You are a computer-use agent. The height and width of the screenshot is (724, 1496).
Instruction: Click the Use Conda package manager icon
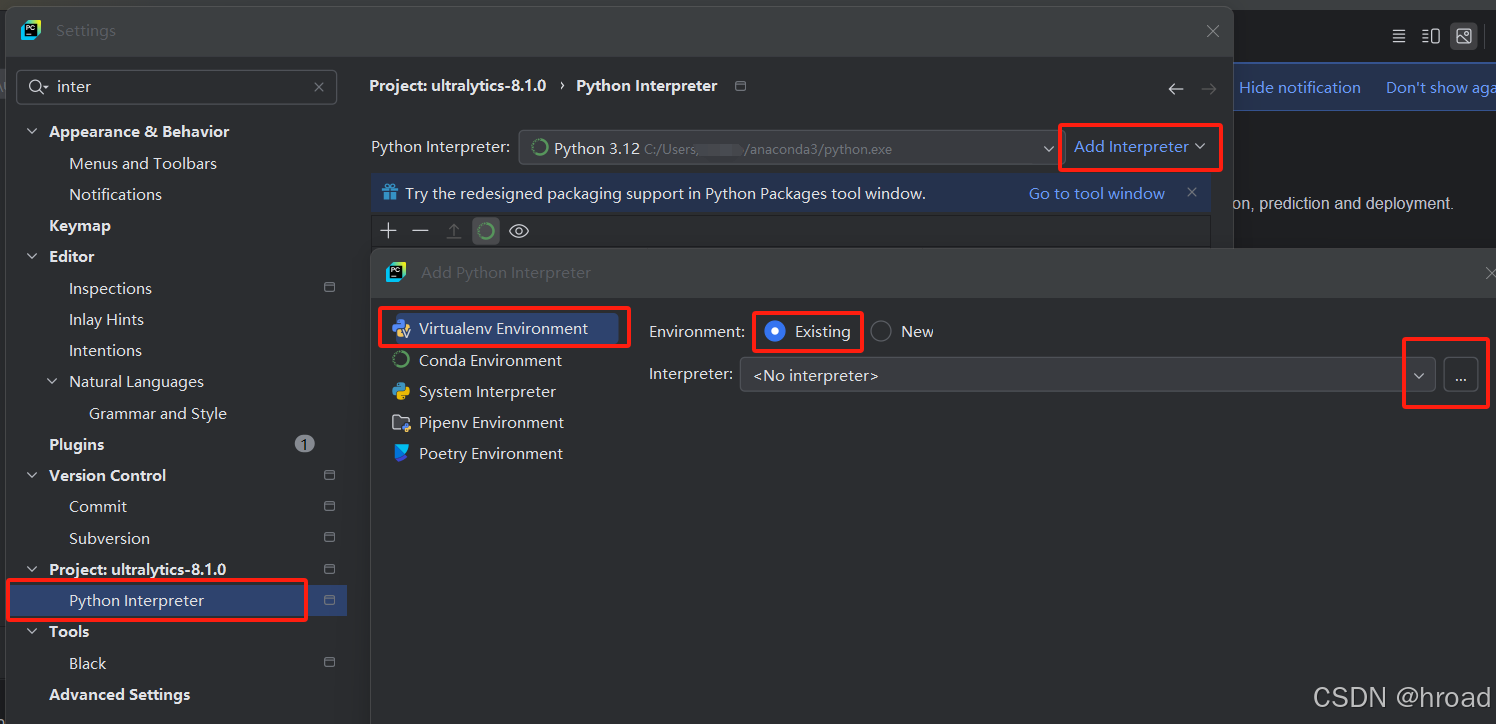486,231
